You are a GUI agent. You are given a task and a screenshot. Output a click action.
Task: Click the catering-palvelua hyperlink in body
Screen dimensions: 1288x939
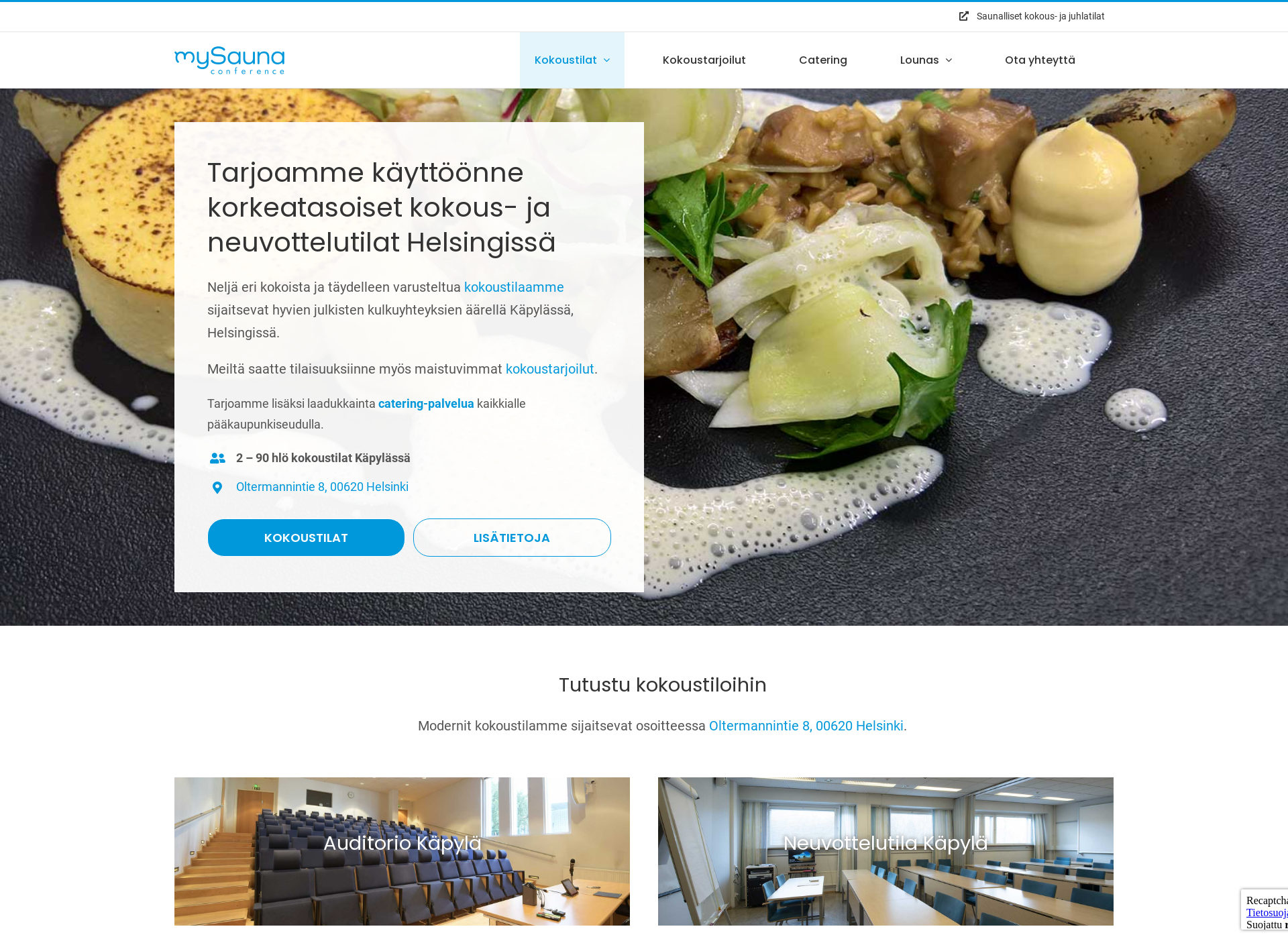(427, 404)
